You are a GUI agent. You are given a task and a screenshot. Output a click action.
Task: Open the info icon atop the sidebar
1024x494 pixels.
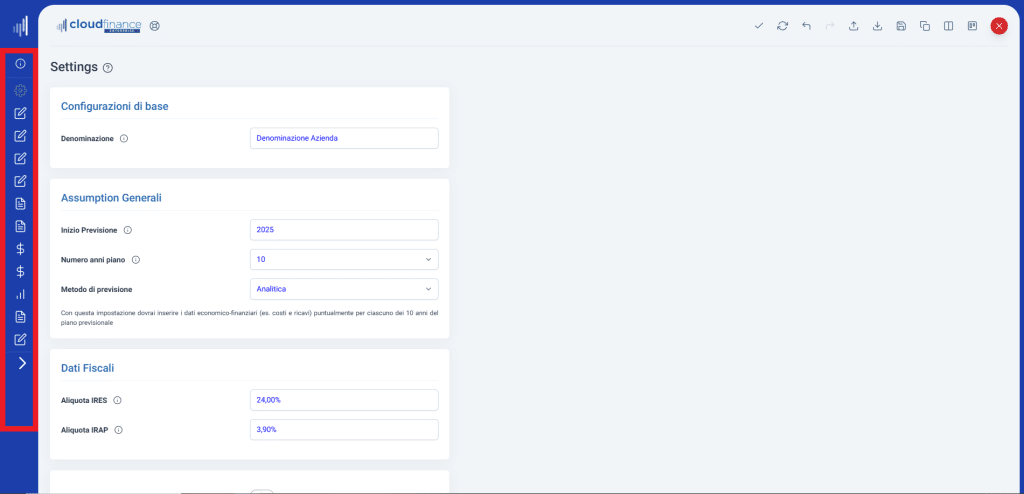[20, 64]
